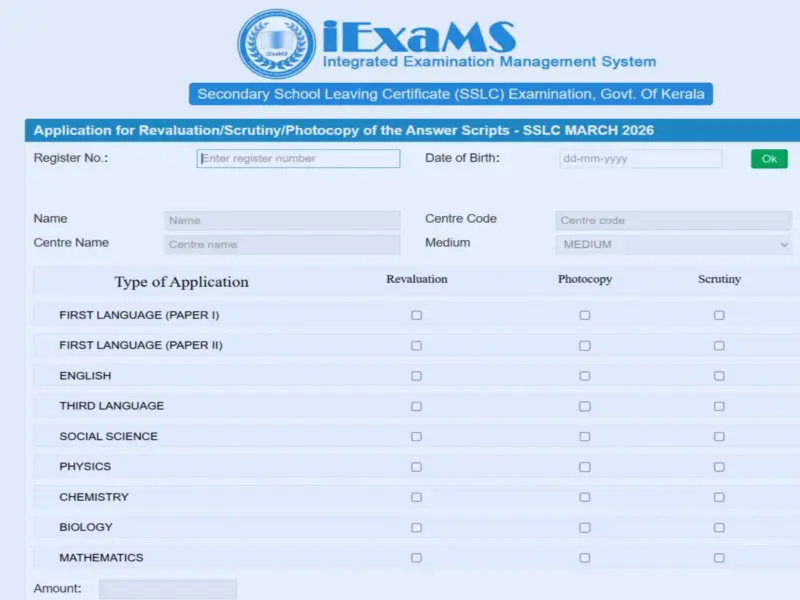The height and width of the screenshot is (600, 800).
Task: Click the 'BIOLOGY' row label
Action: [86, 527]
